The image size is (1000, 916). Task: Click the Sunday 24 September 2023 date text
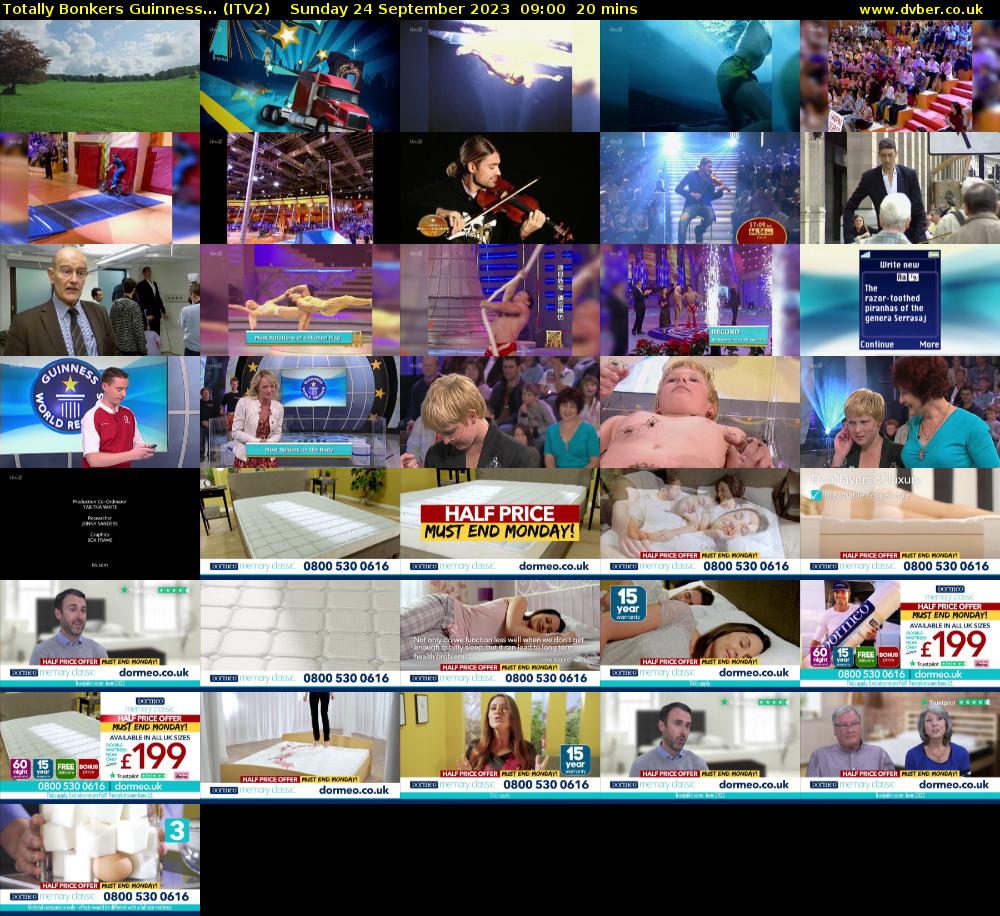point(399,9)
